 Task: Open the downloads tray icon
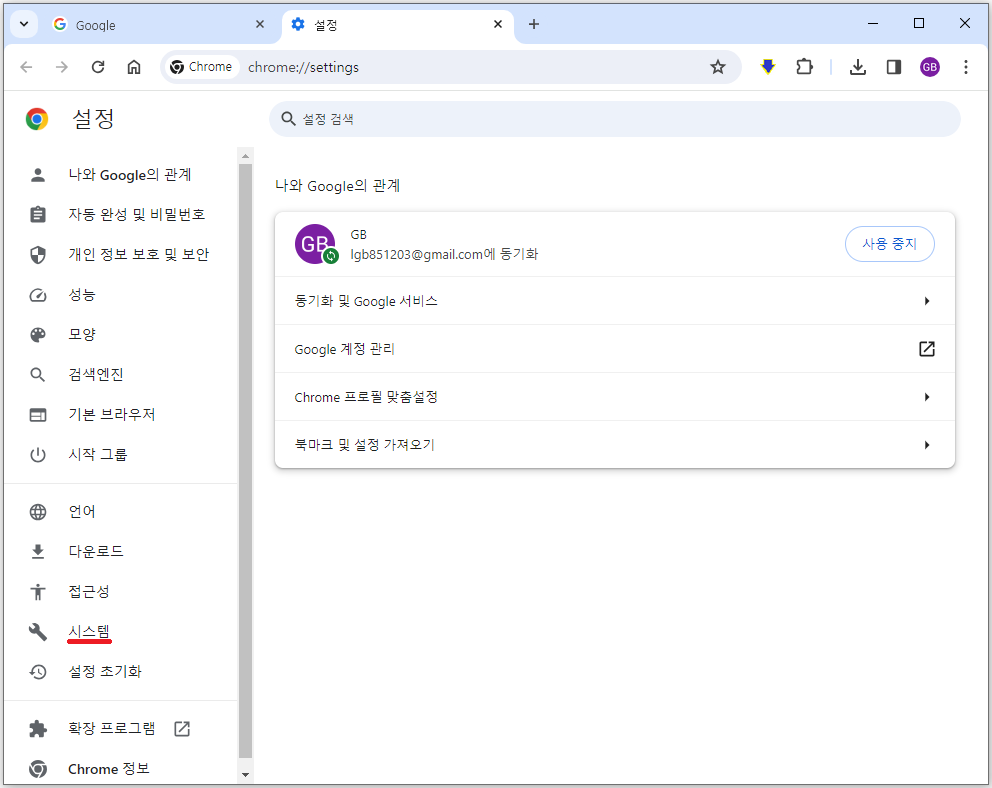(857, 67)
